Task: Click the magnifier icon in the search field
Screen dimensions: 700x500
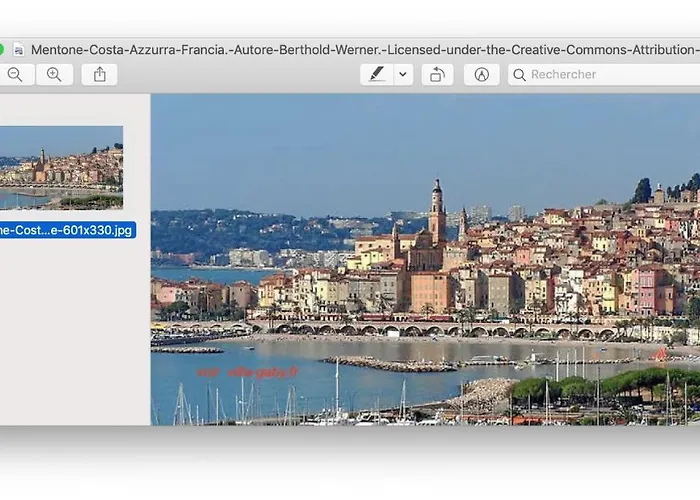Action: click(x=519, y=74)
